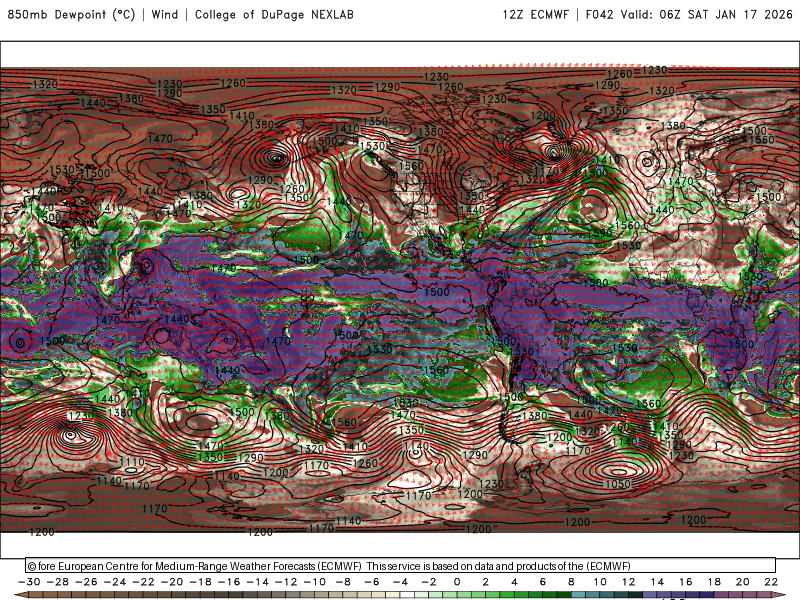
Task: Click the '1050' contour label on map
Action: (618, 484)
